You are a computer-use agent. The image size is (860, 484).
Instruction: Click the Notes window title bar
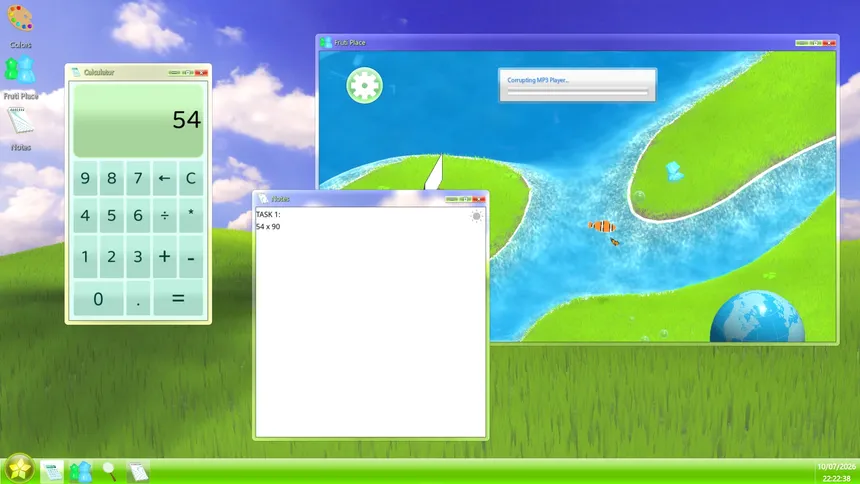pyautogui.click(x=370, y=199)
